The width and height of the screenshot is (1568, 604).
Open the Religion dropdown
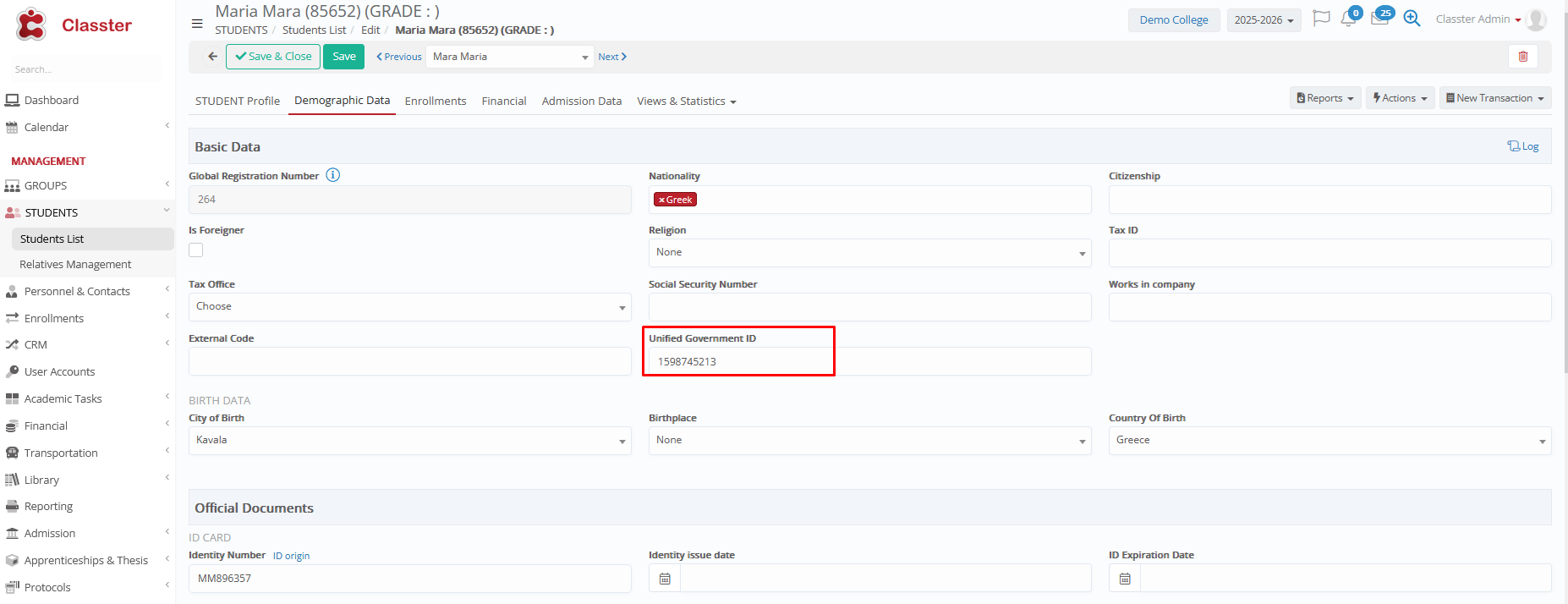[x=869, y=253]
